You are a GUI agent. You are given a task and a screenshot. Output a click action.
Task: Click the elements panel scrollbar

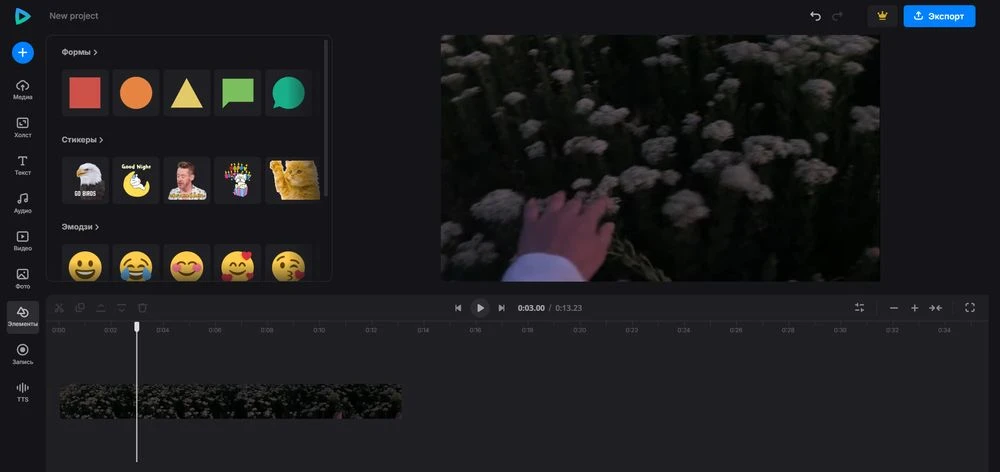click(x=326, y=118)
